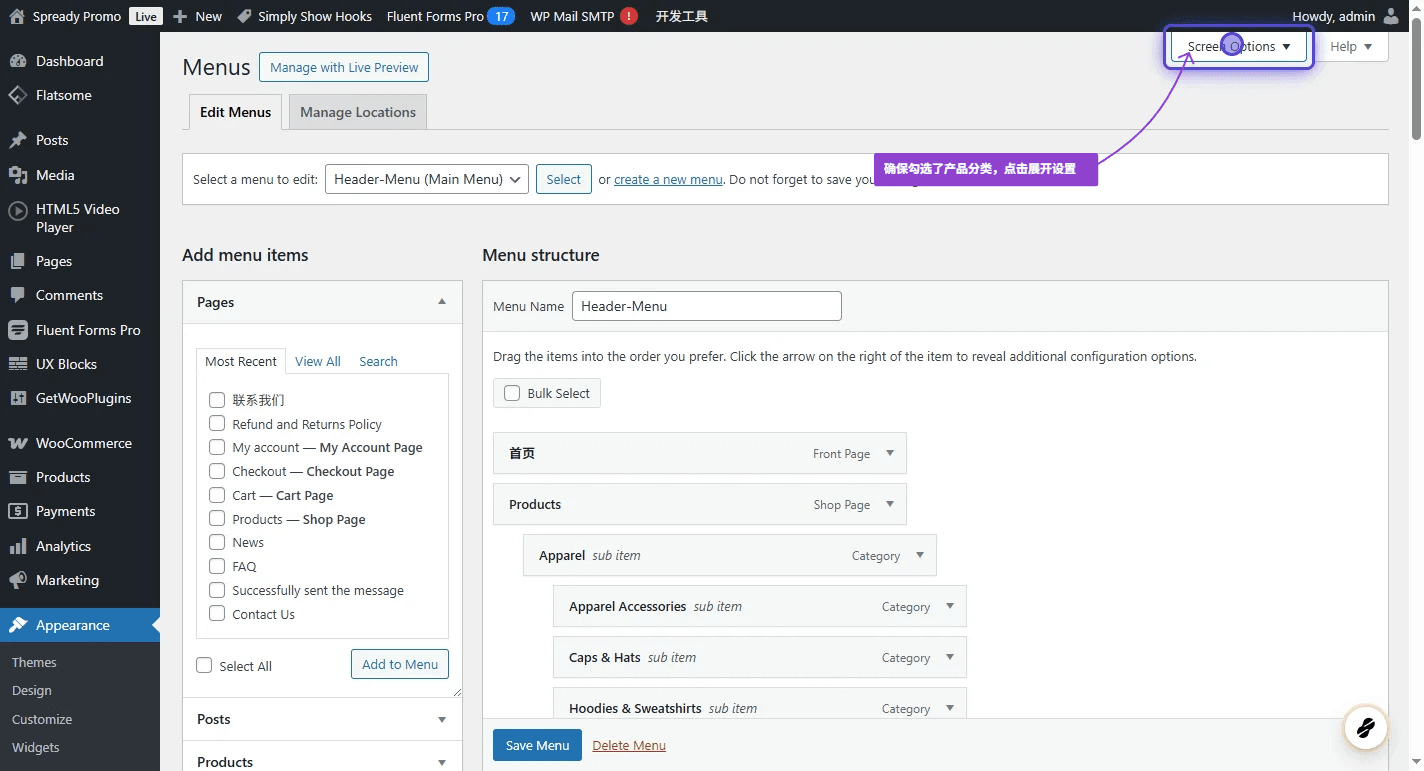Click the Dashboard gauge icon in sidebar

coord(17,61)
